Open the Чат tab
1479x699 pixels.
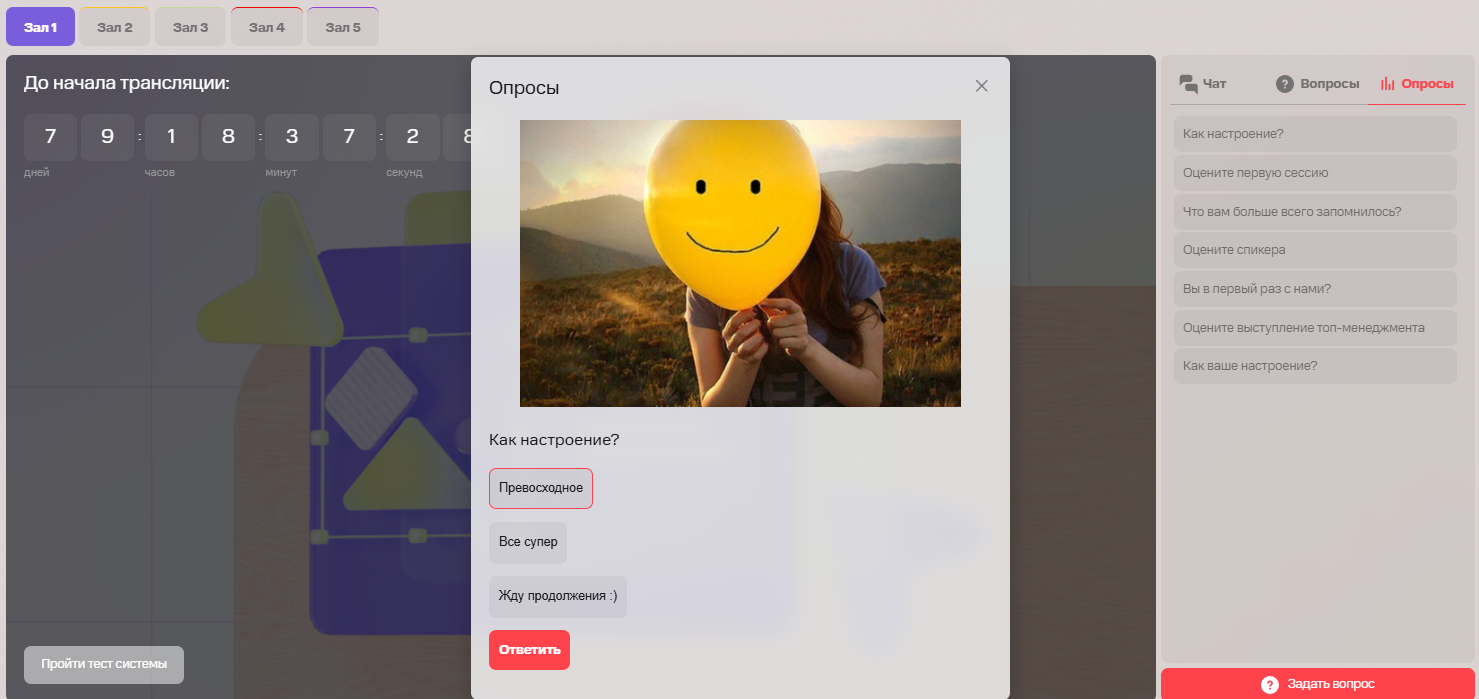click(x=1203, y=84)
